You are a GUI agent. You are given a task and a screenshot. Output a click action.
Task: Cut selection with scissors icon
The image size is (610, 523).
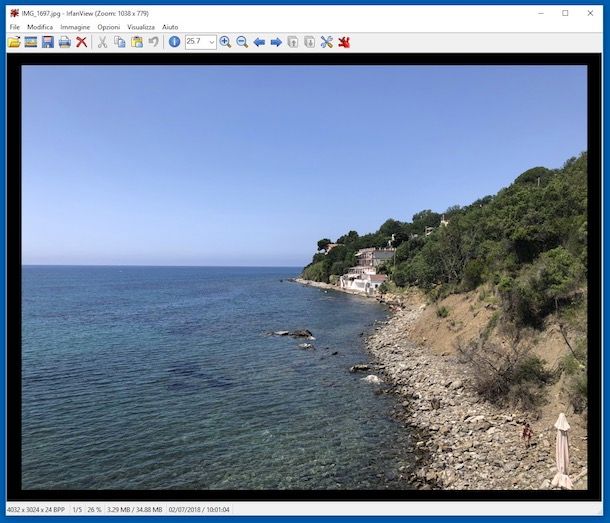tap(102, 42)
